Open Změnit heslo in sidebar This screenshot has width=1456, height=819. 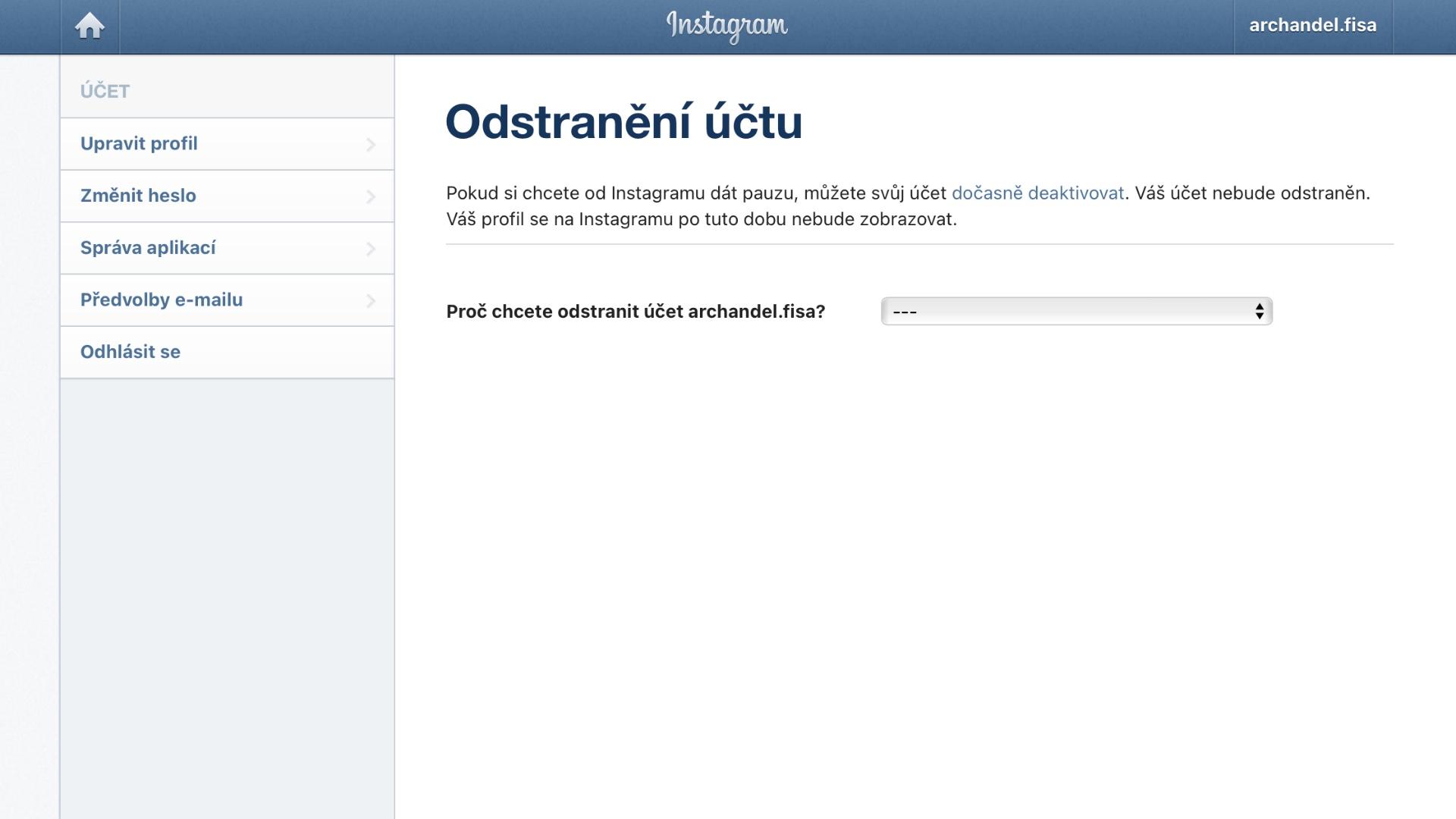coord(227,196)
